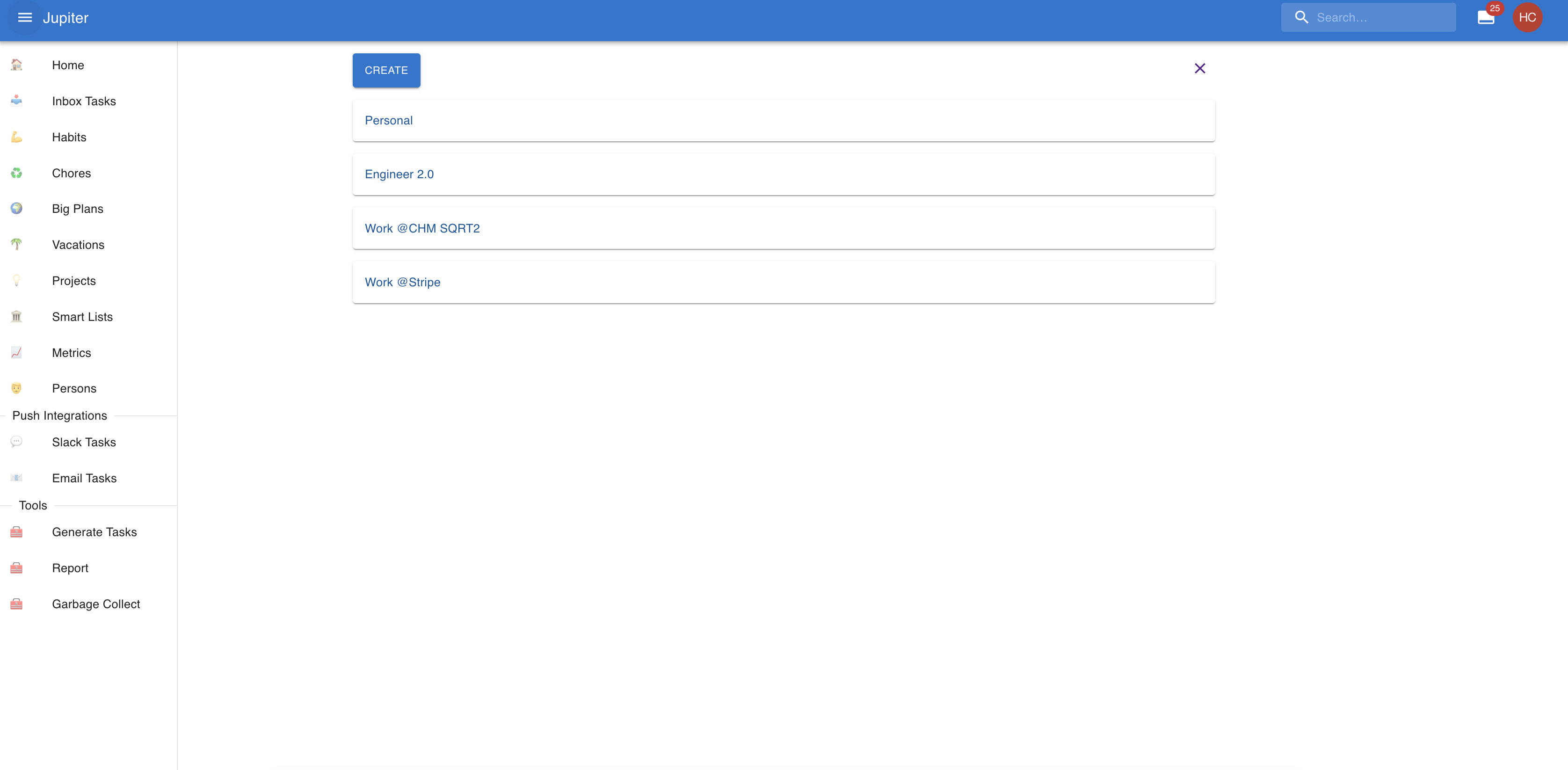
Task: Select Inbox Tasks from the sidebar
Action: (x=83, y=101)
